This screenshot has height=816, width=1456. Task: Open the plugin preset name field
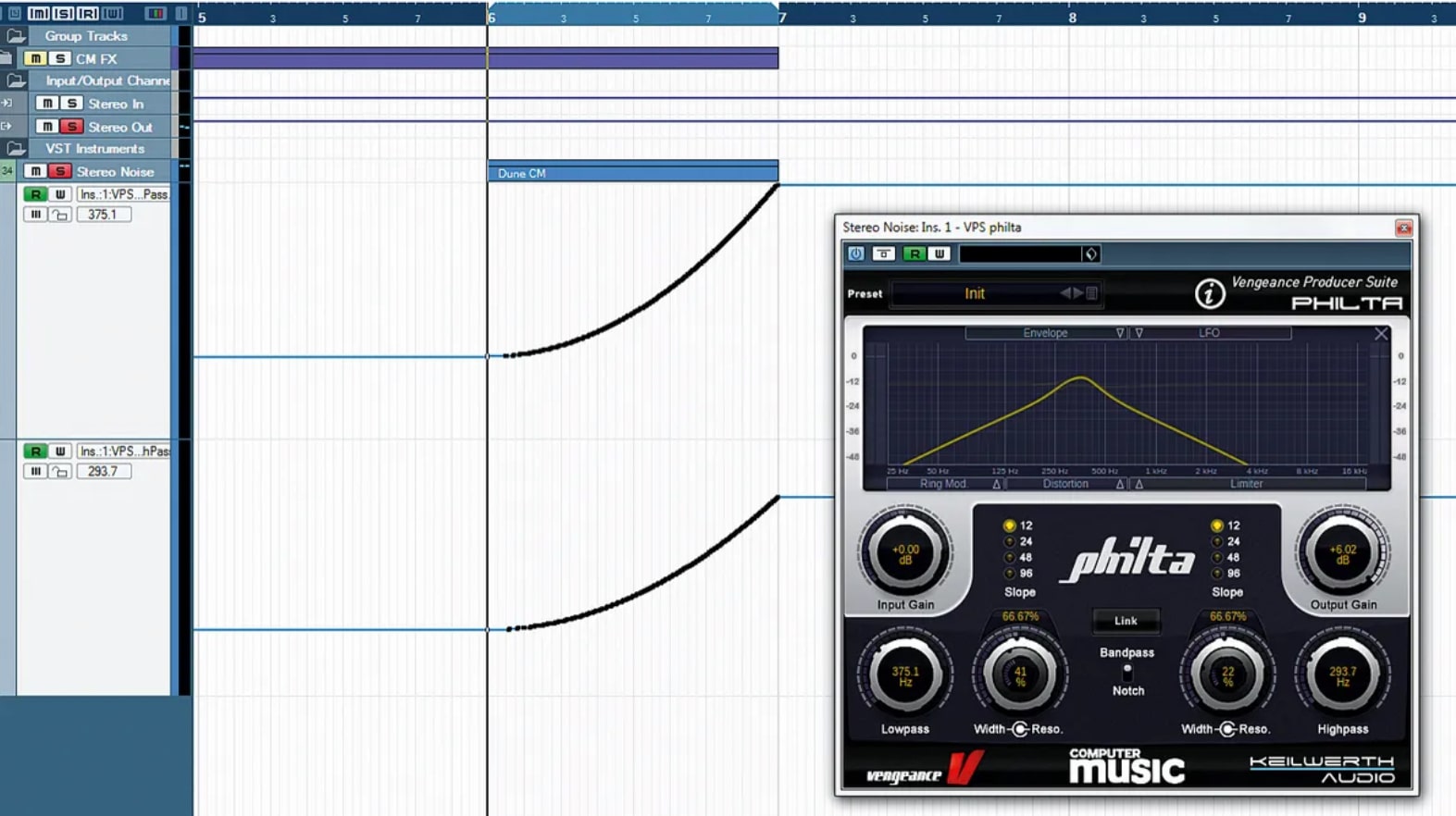[x=1020, y=253]
